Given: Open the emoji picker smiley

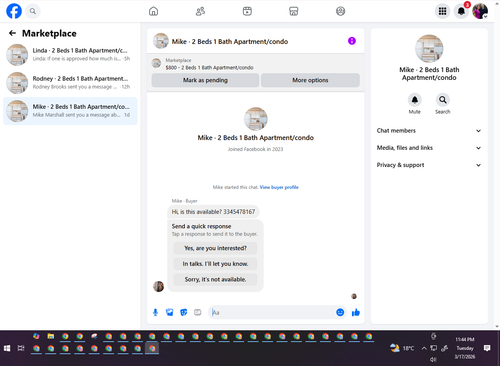Looking at the screenshot, I should click(340, 312).
